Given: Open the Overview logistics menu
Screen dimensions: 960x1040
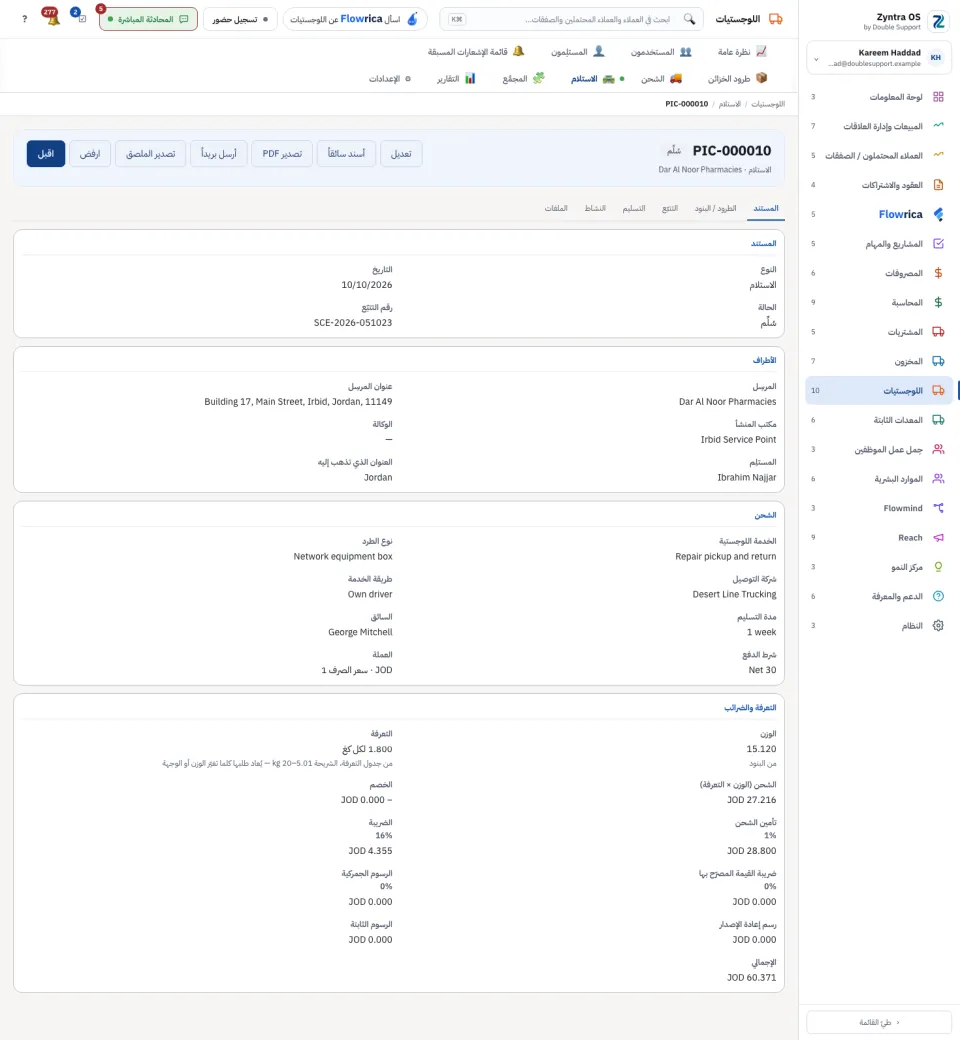Looking at the screenshot, I should point(742,52).
